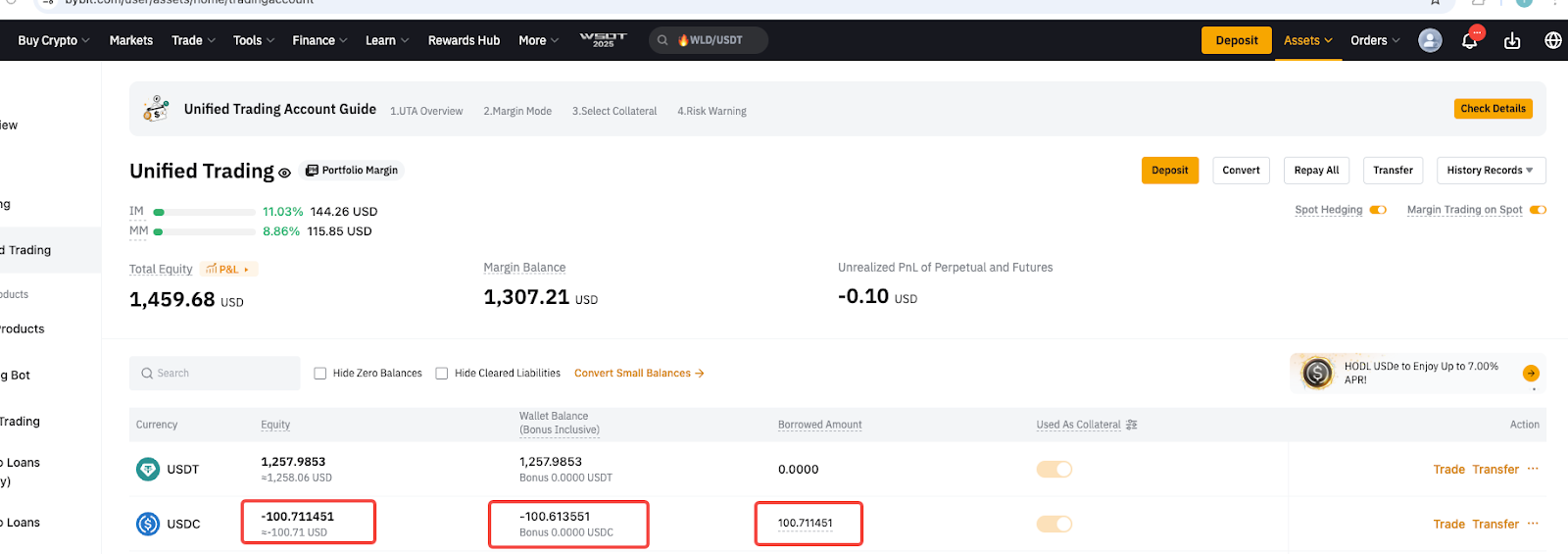Check the Hide Cleared Liabilities checkbox

pyautogui.click(x=442, y=374)
